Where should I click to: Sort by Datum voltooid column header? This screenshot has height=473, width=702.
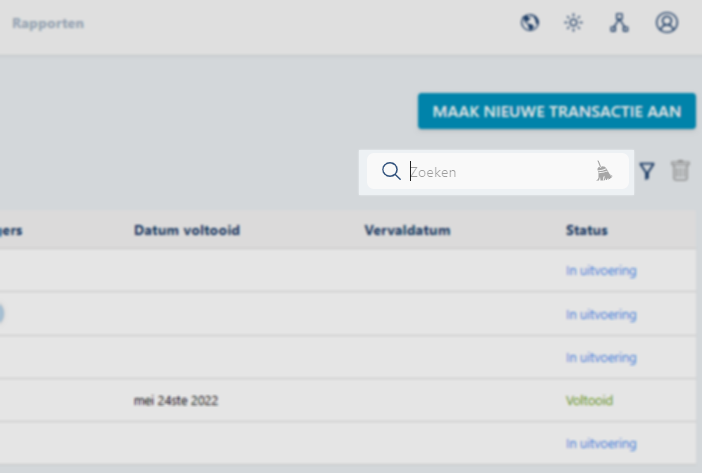[187, 230]
